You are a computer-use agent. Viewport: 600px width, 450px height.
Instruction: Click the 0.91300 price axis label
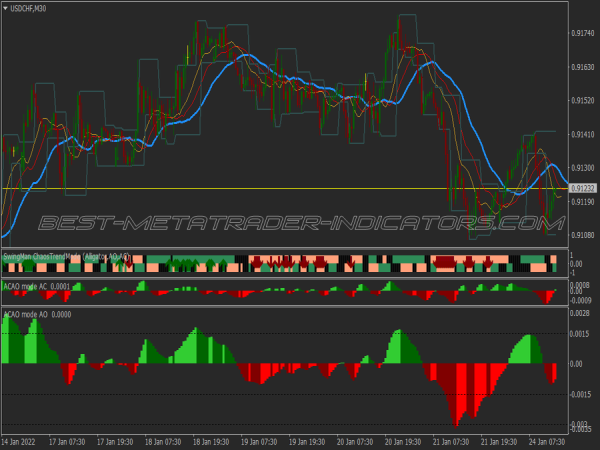(583, 168)
